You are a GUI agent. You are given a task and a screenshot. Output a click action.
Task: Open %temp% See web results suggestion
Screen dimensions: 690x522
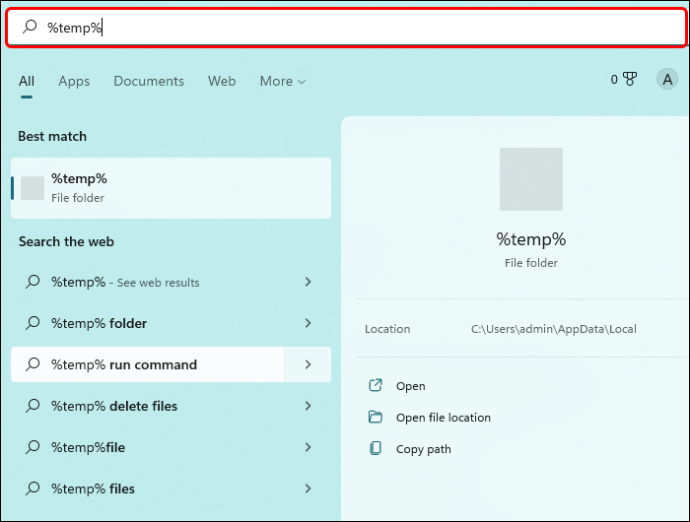point(171,282)
